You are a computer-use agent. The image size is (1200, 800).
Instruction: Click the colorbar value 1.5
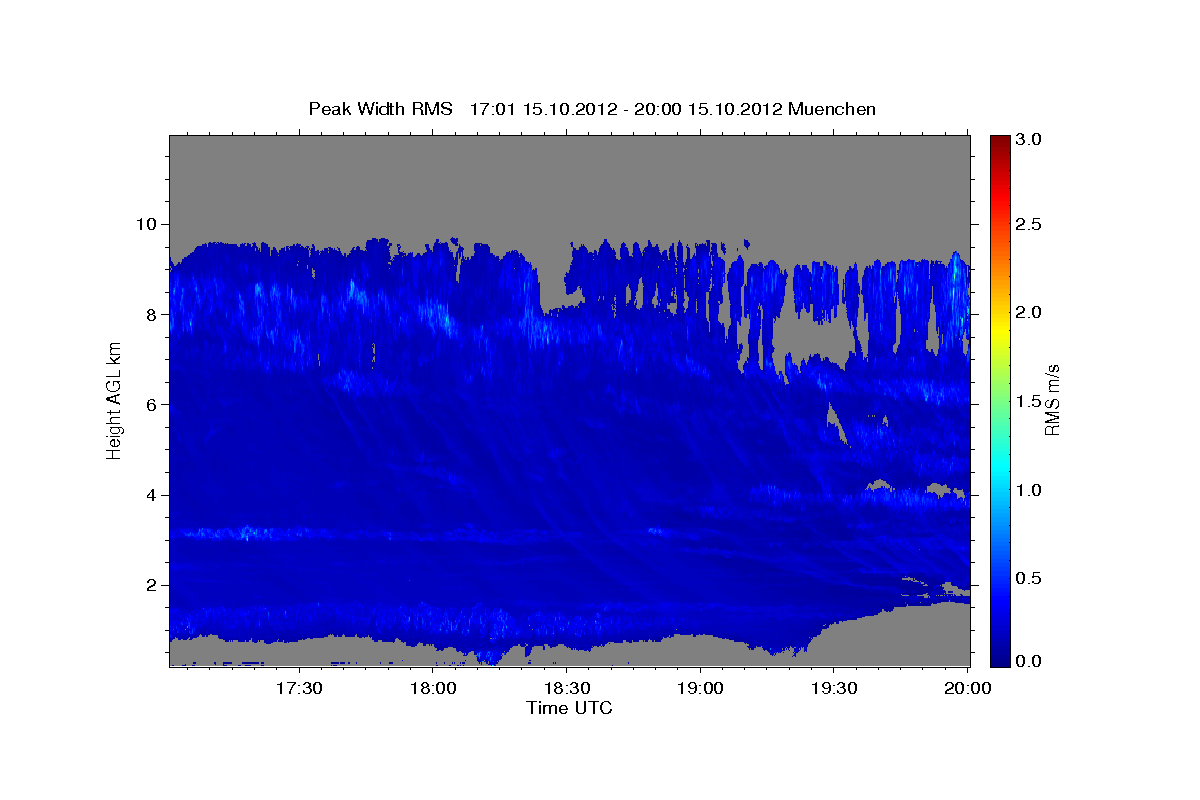[x=1030, y=401]
